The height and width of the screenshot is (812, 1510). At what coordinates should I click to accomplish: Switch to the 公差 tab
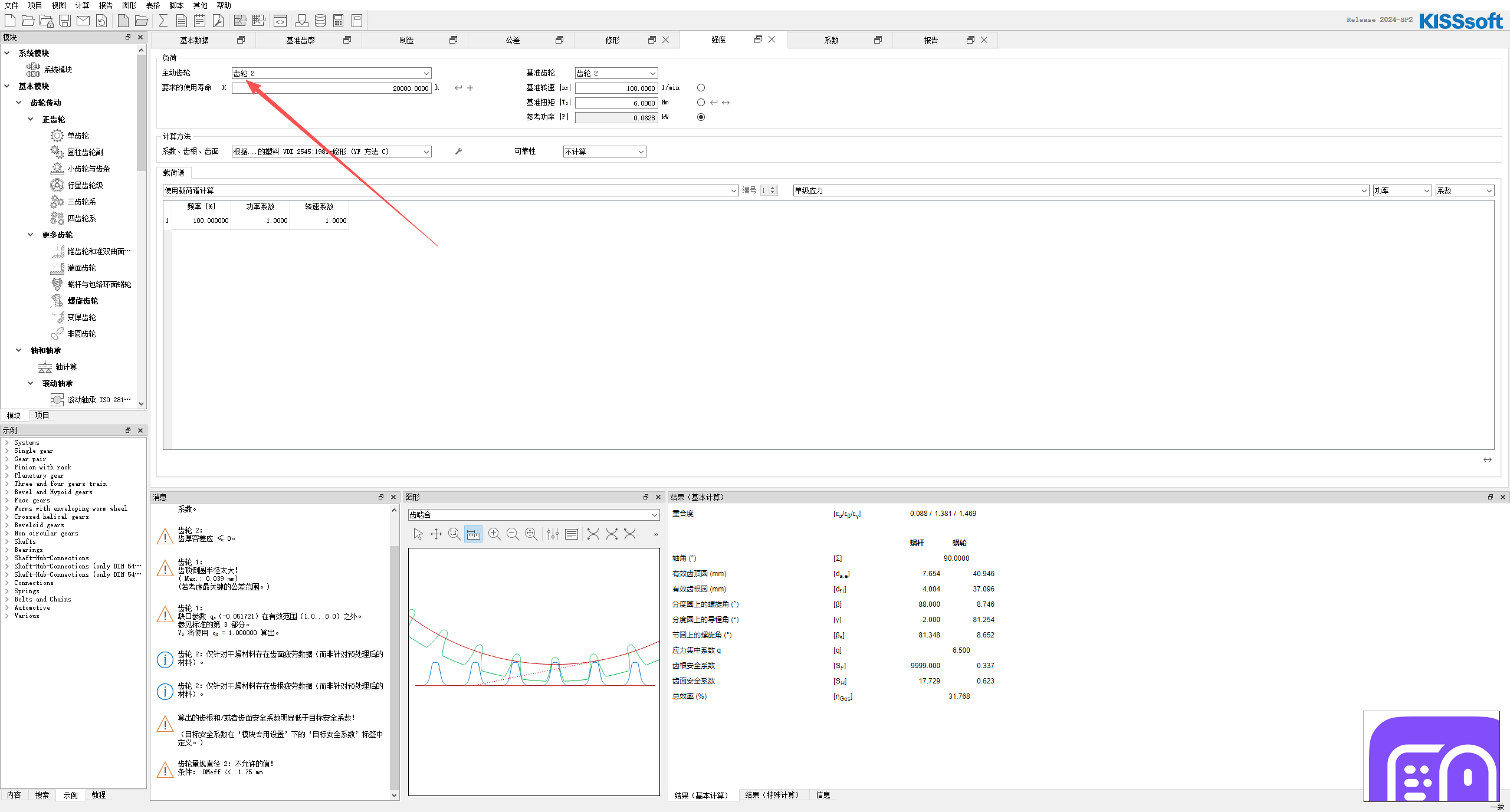click(513, 40)
